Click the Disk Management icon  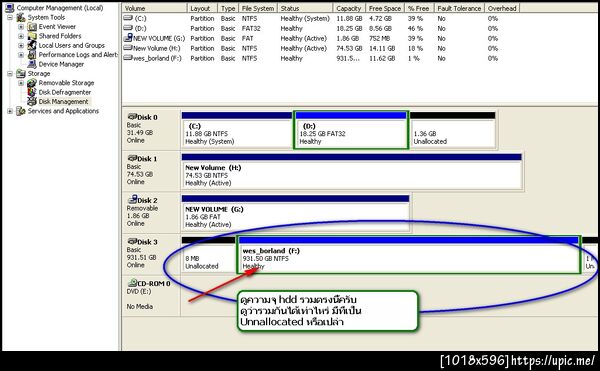pyautogui.click(x=32, y=101)
